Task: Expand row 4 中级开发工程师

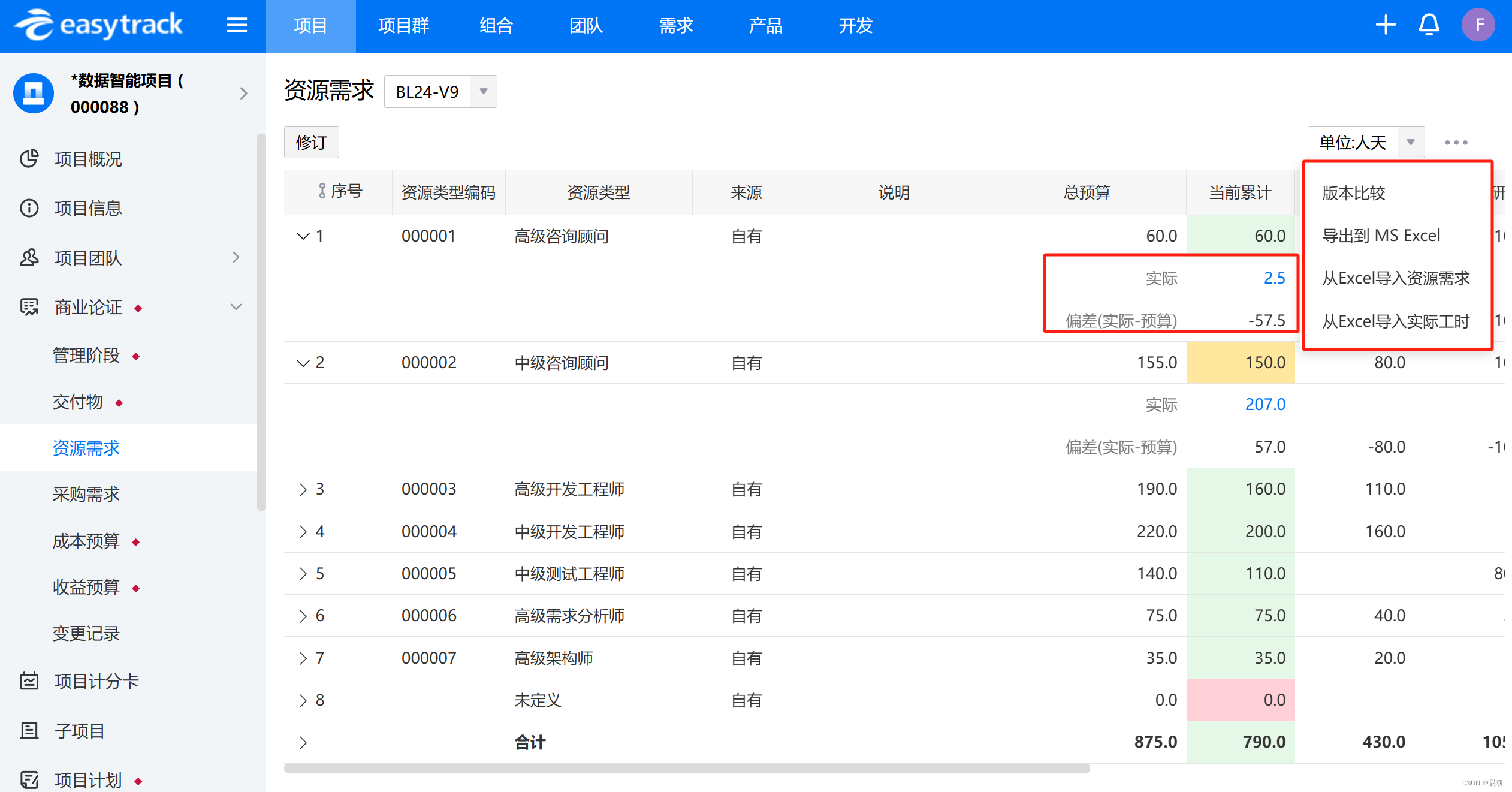Action: point(303,532)
